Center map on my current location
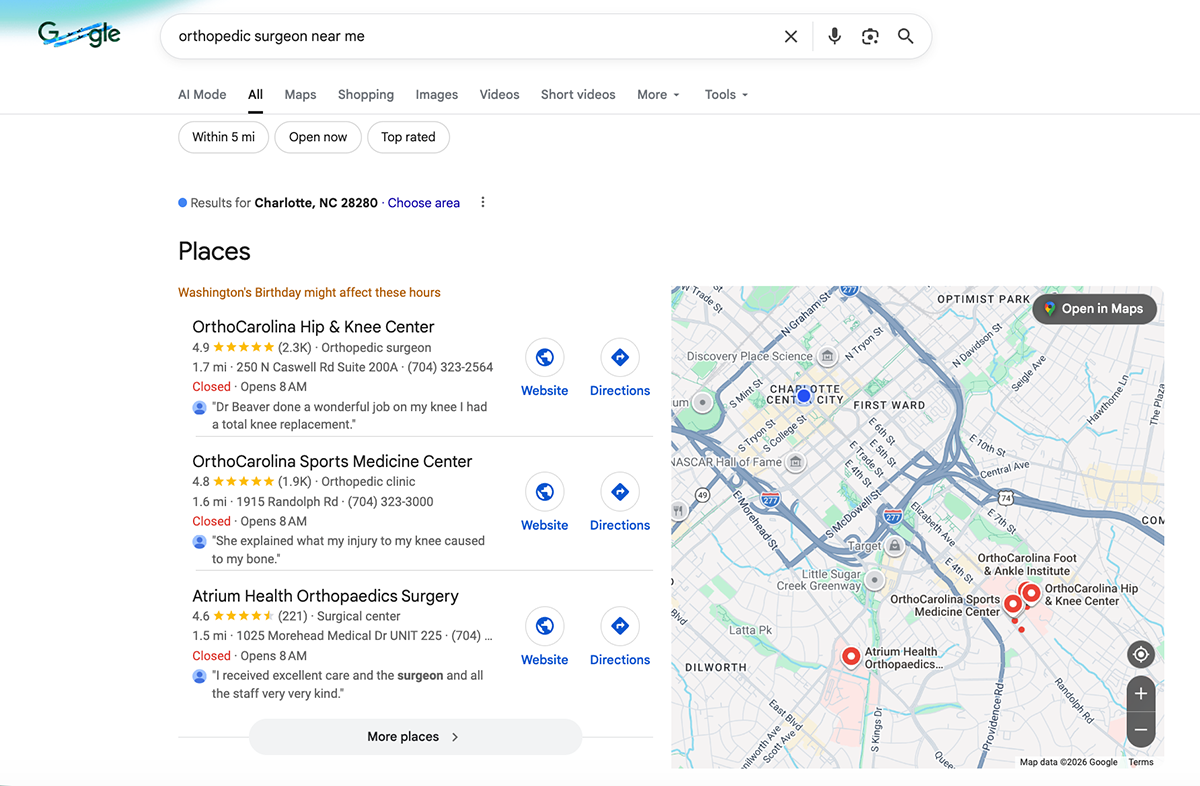The width and height of the screenshot is (1200, 786). click(1140, 655)
